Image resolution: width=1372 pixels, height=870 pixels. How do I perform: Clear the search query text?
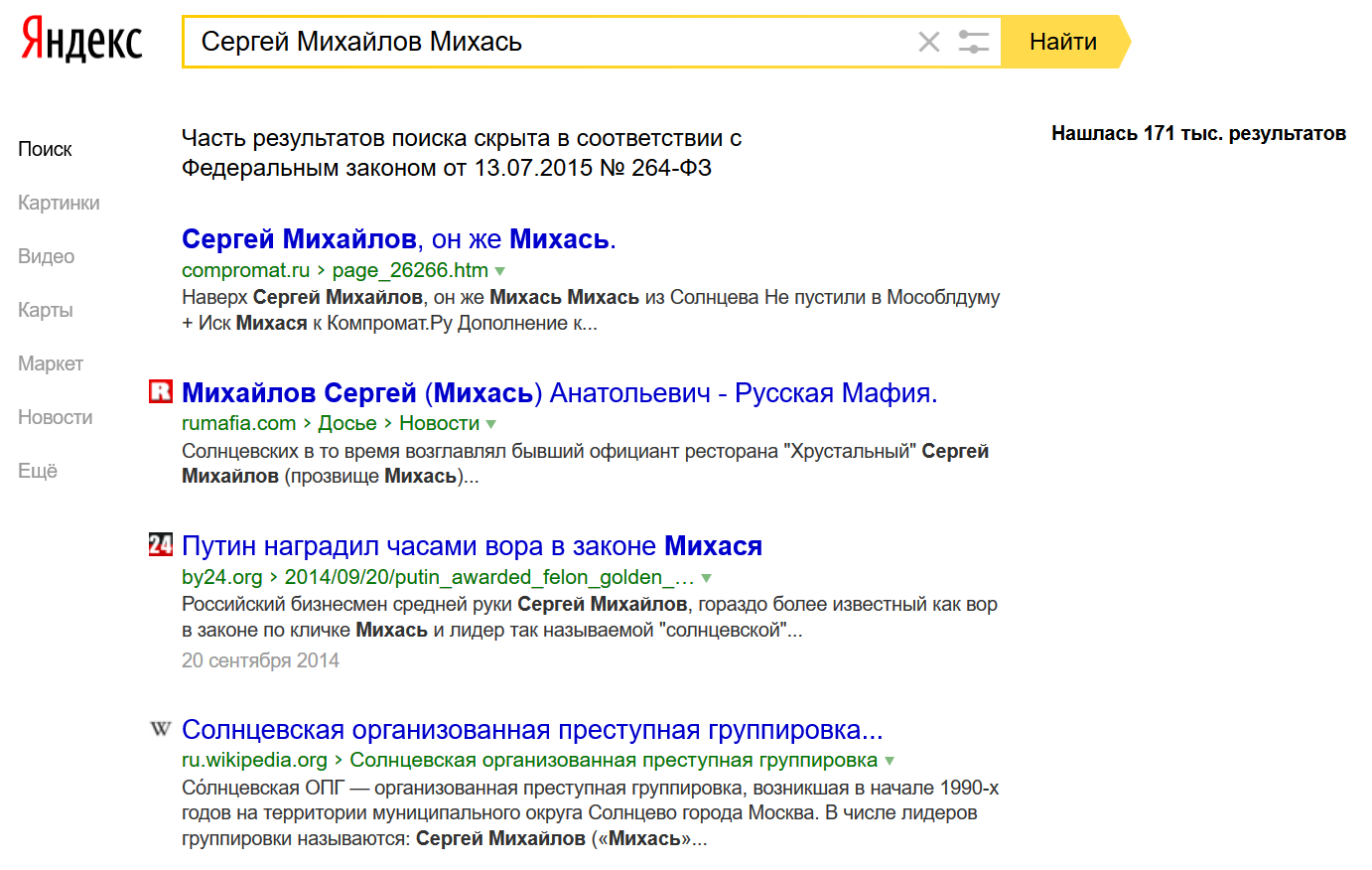pos(929,42)
